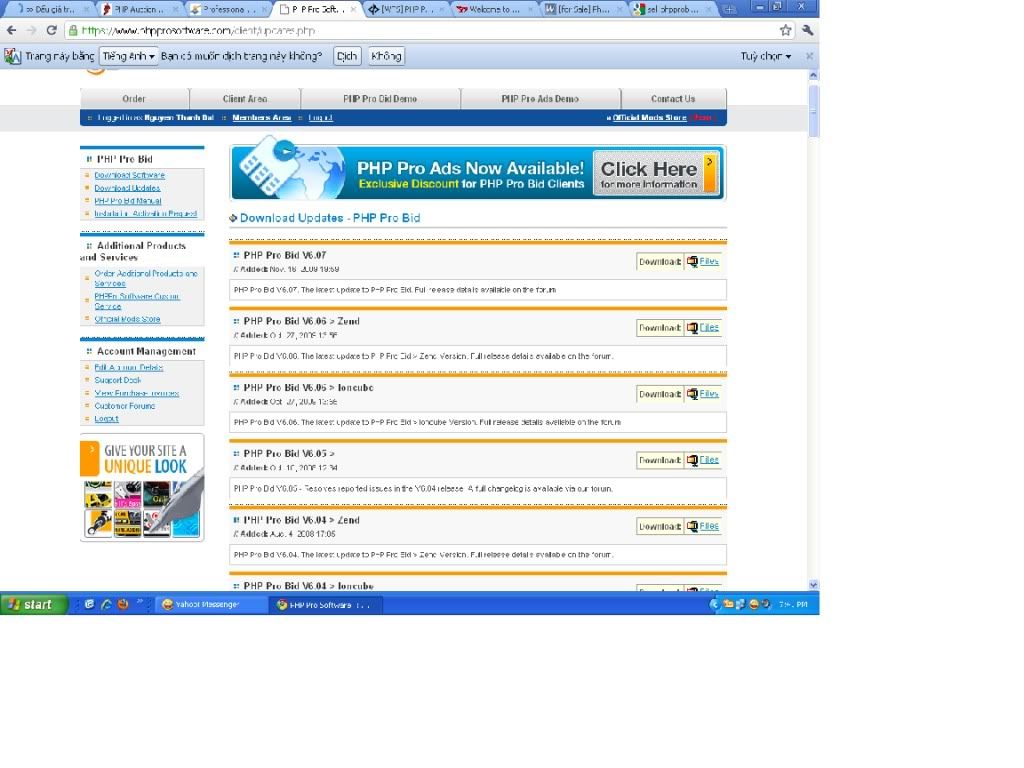The height and width of the screenshot is (768, 1024).
Task: Open Members Area link in the blue bar
Action: click(x=262, y=118)
